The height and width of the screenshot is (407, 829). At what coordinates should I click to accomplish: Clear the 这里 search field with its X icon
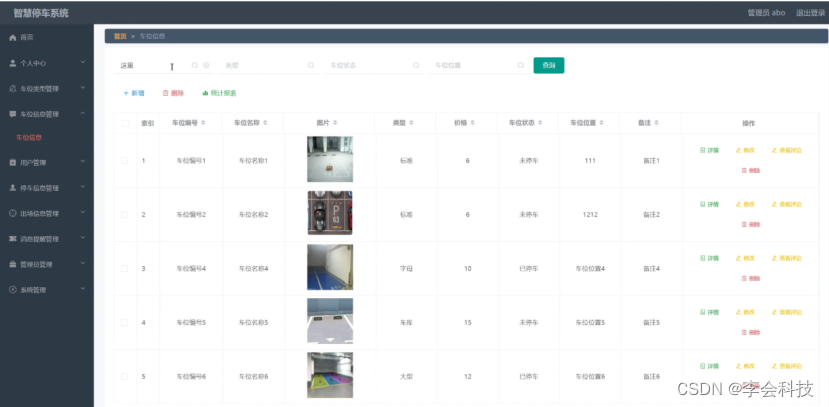click(206, 65)
